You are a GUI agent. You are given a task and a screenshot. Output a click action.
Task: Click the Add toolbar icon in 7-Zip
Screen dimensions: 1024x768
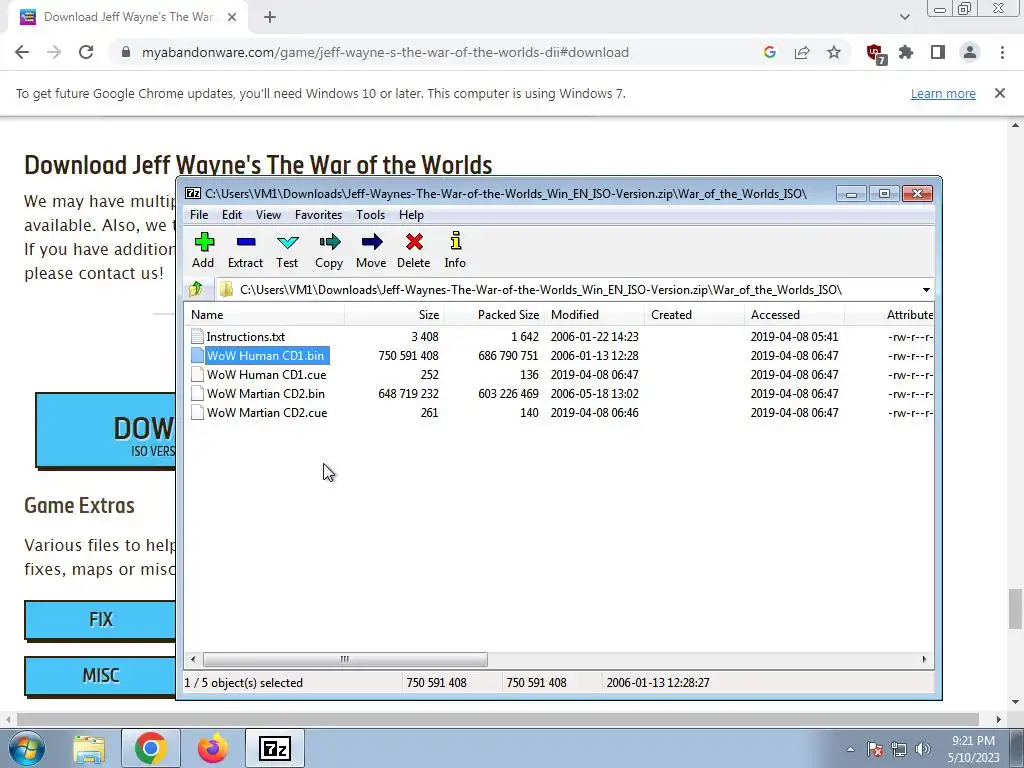[x=204, y=250]
